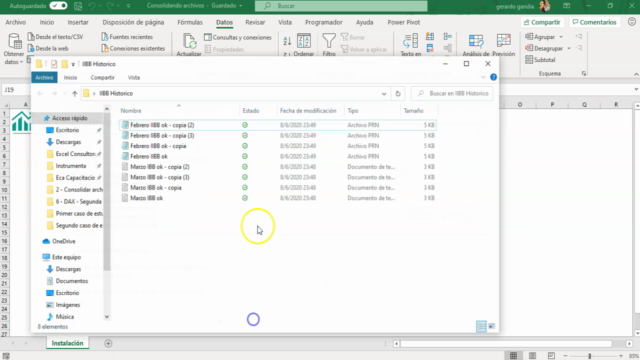Switch to Fórmulas ribbon tab
This screenshot has width=640, height=360.
(x=190, y=22)
